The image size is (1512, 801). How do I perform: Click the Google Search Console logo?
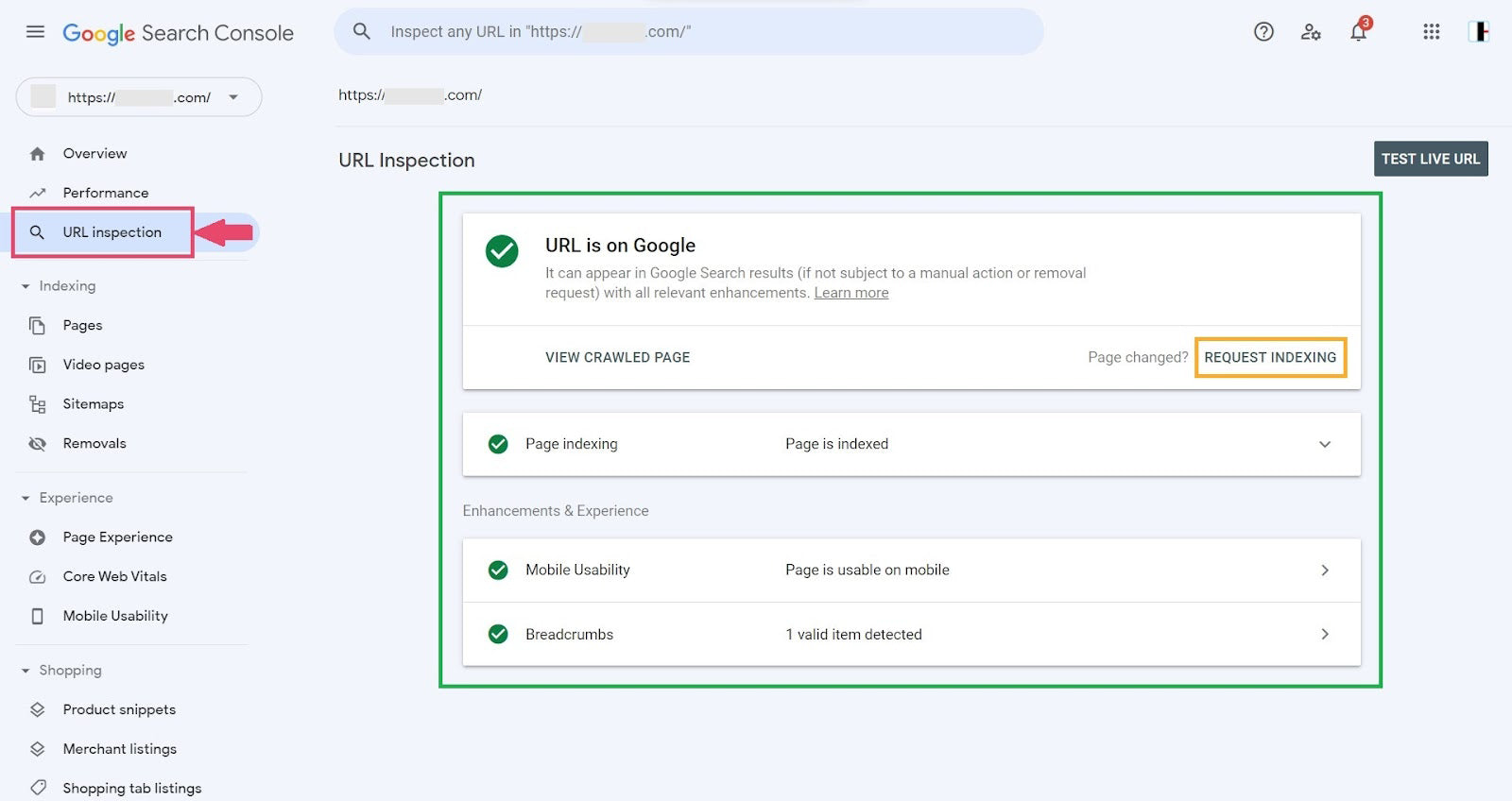(178, 33)
